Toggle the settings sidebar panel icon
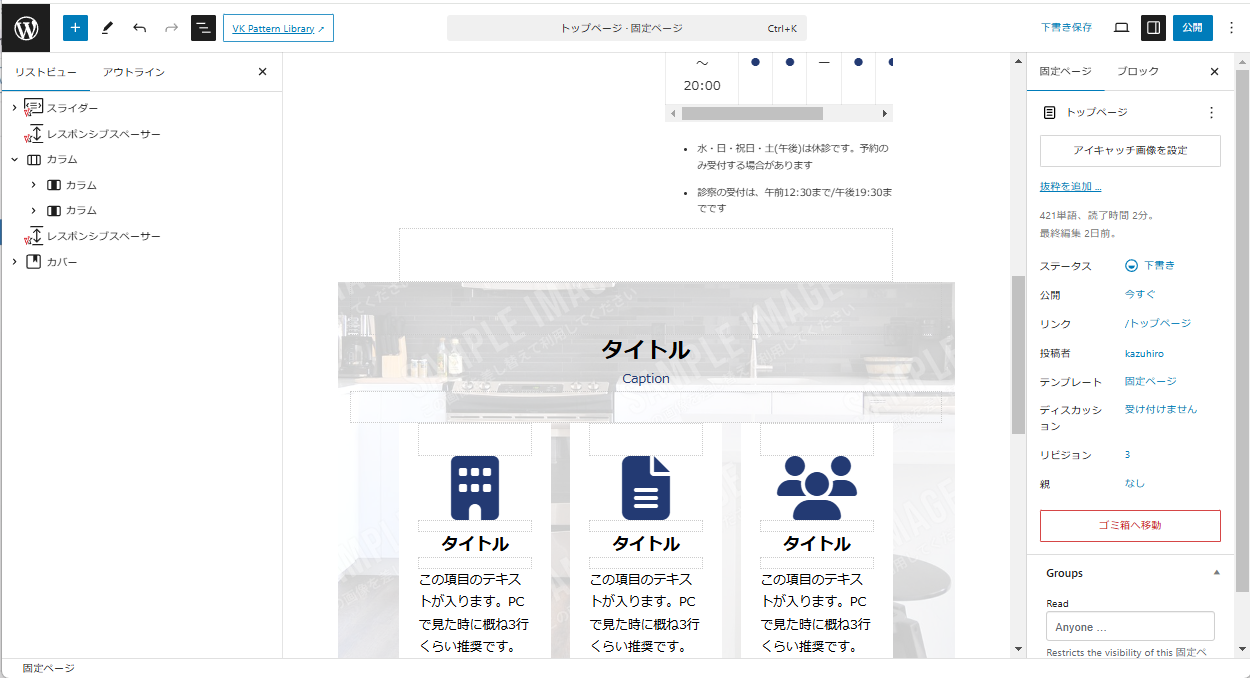 [1153, 28]
